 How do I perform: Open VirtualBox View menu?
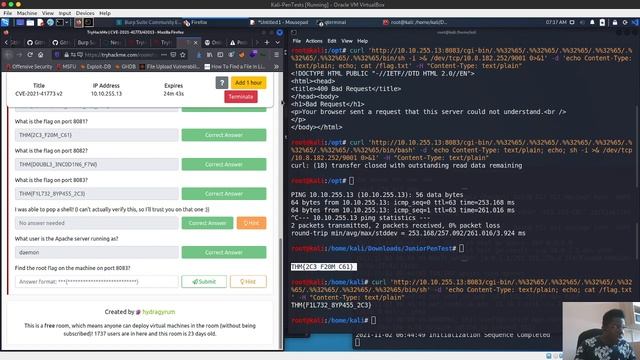[x=47, y=13]
